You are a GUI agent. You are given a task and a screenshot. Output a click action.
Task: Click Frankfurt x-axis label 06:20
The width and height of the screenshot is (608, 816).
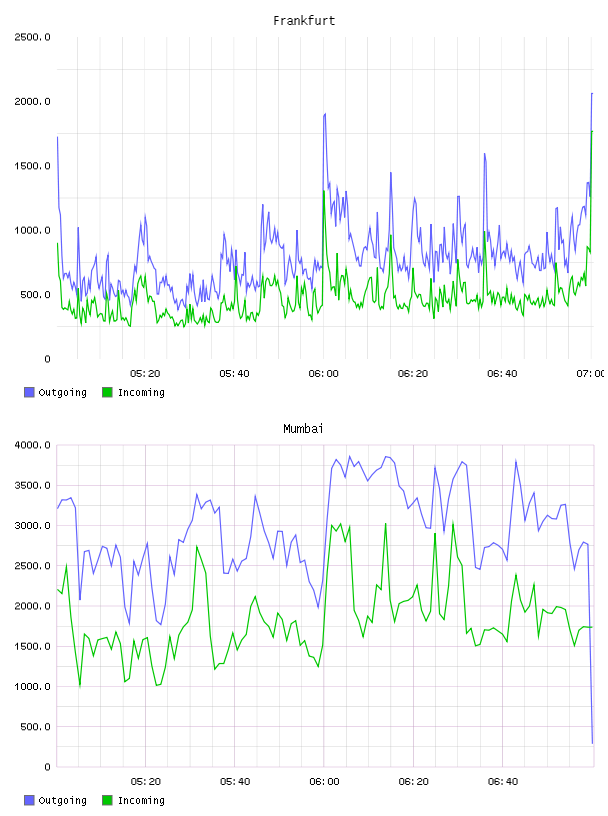[413, 374]
